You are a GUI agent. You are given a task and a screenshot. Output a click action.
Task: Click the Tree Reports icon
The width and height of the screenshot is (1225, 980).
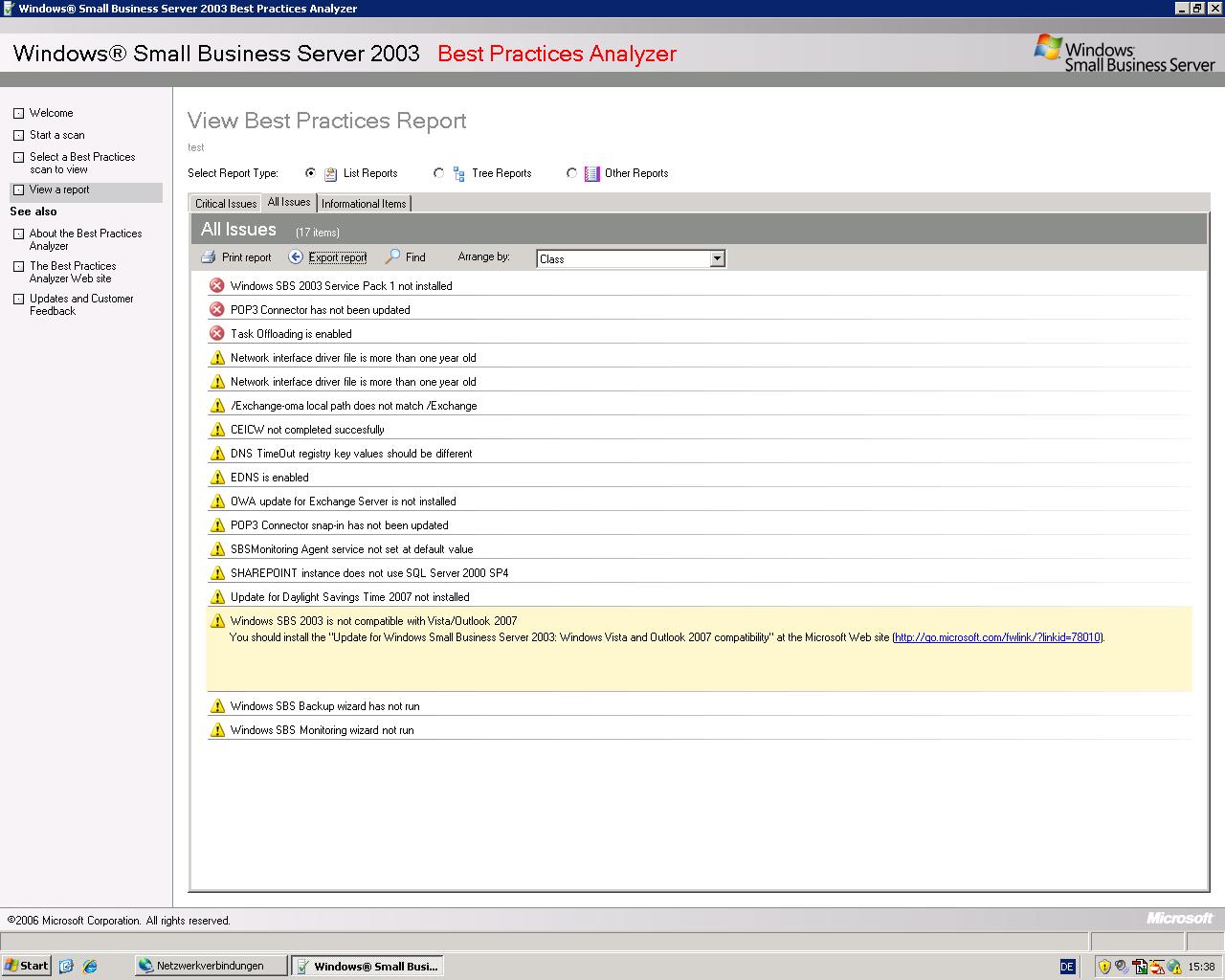point(459,173)
